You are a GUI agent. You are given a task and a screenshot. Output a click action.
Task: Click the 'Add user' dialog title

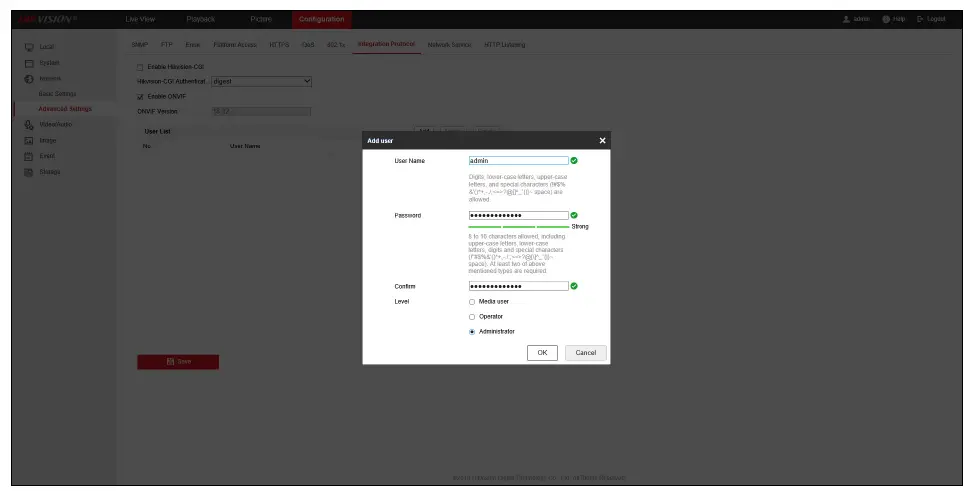[x=380, y=141]
